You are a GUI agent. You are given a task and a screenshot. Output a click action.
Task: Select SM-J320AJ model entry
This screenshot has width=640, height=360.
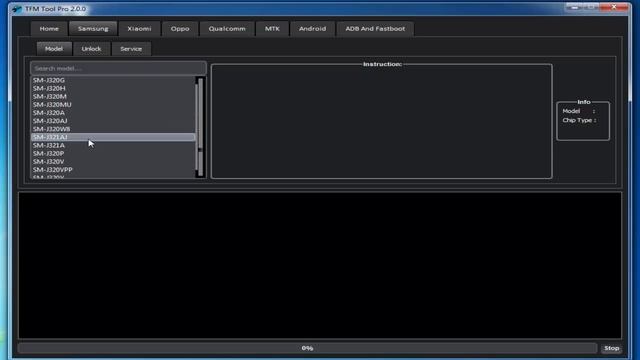(113, 121)
